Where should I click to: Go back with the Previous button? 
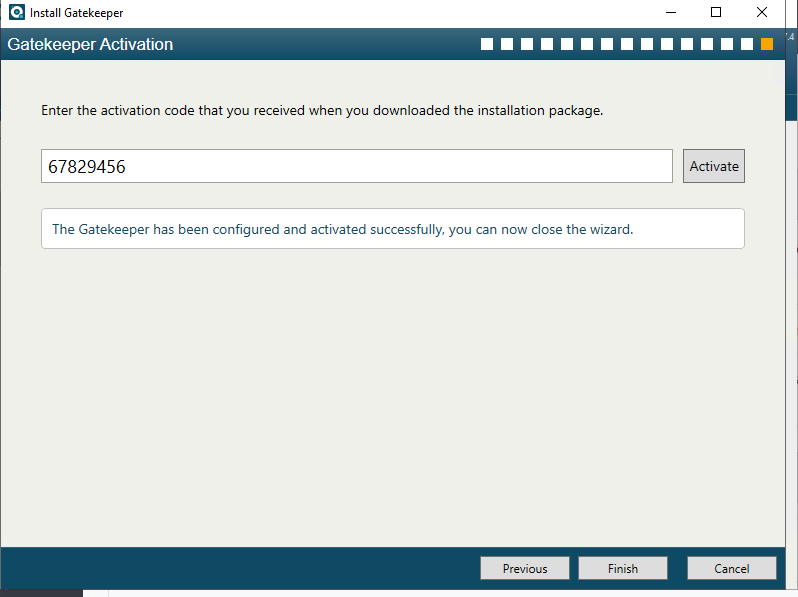[x=525, y=568]
